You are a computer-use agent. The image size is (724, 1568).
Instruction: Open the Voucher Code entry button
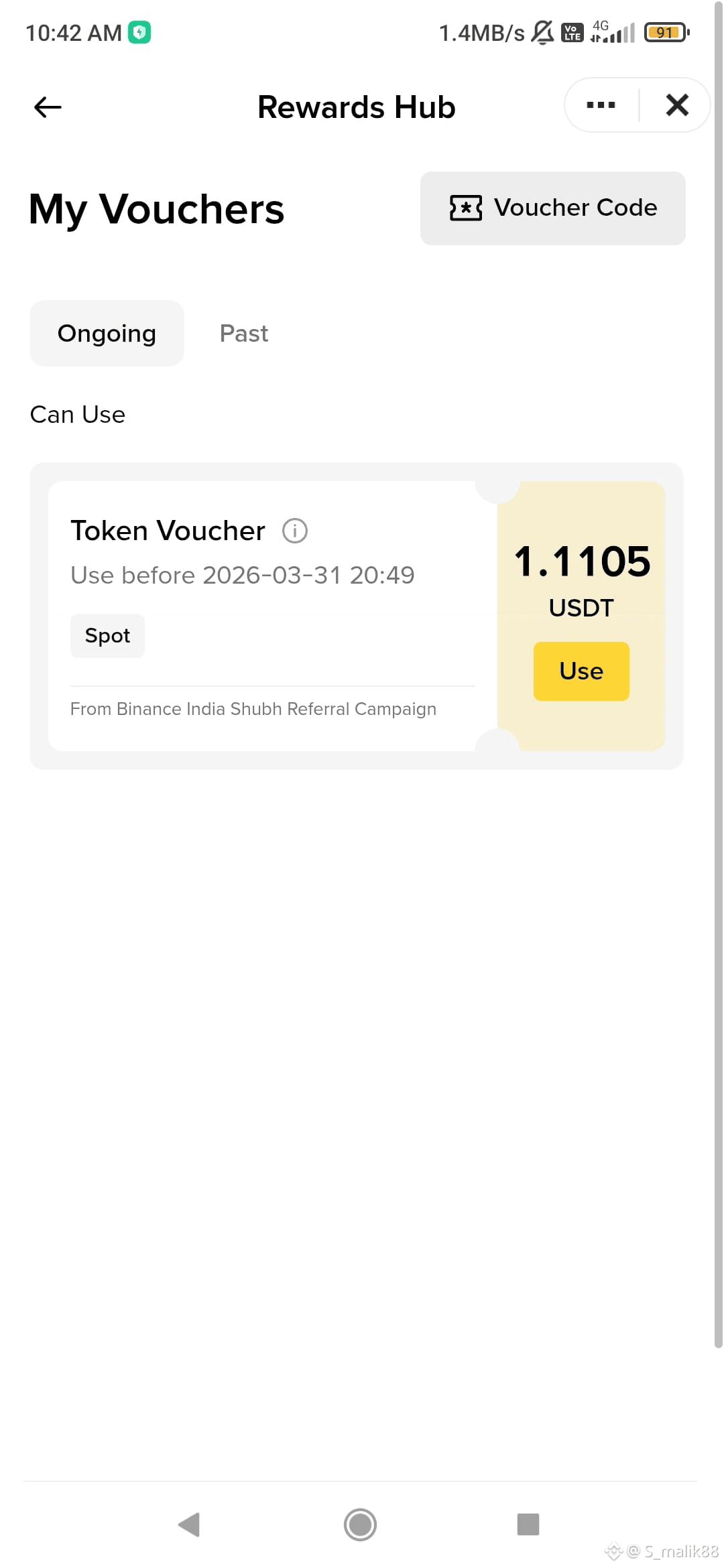tap(552, 208)
